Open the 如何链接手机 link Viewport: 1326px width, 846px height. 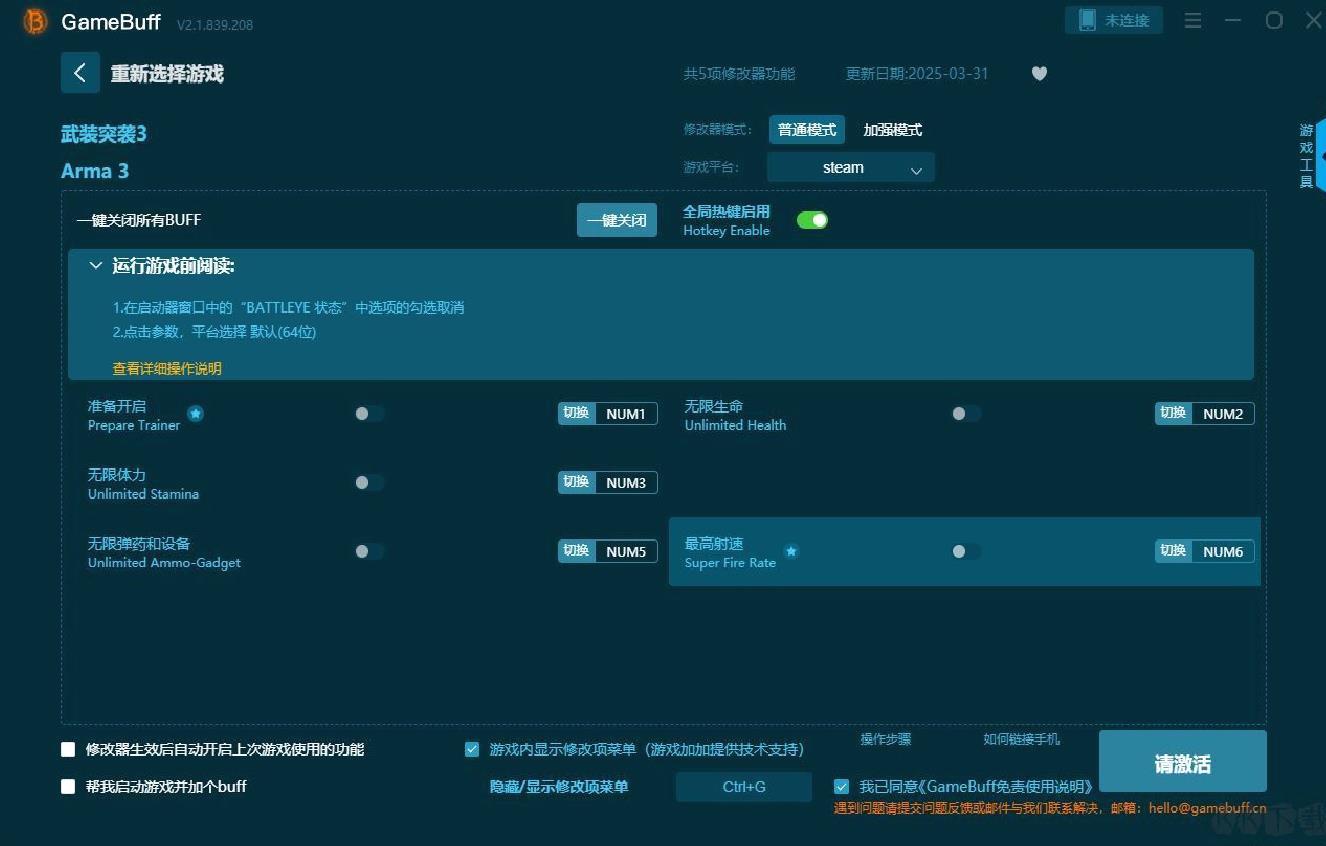click(1021, 739)
